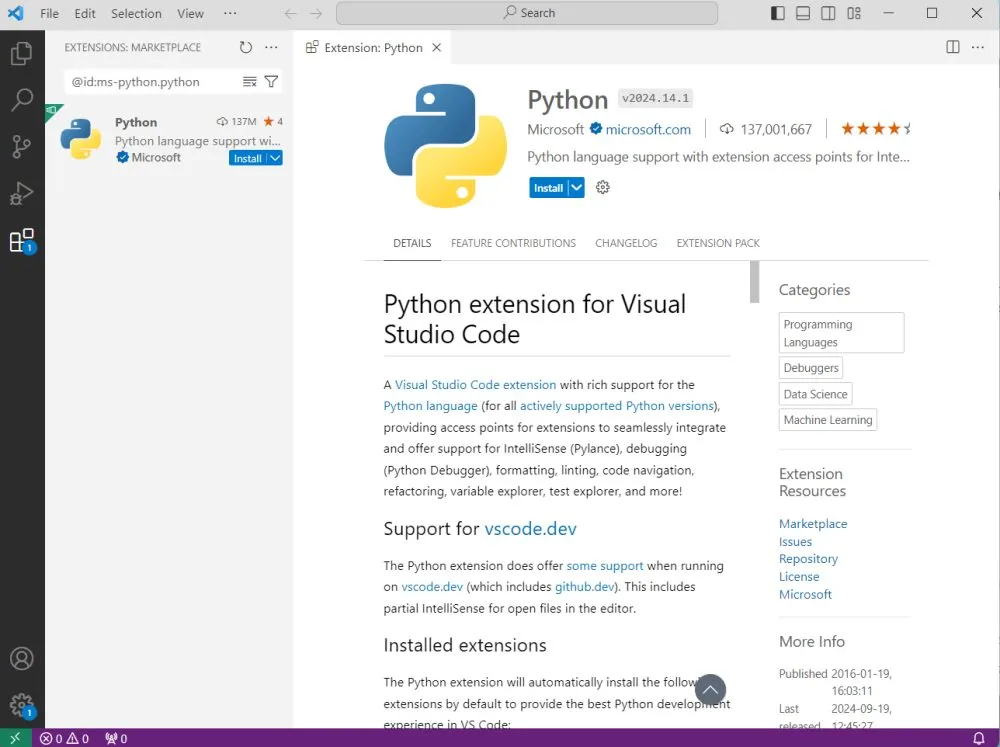Open the Install dropdown on the sidebar Python entry
The image size is (1000, 747).
click(274, 157)
